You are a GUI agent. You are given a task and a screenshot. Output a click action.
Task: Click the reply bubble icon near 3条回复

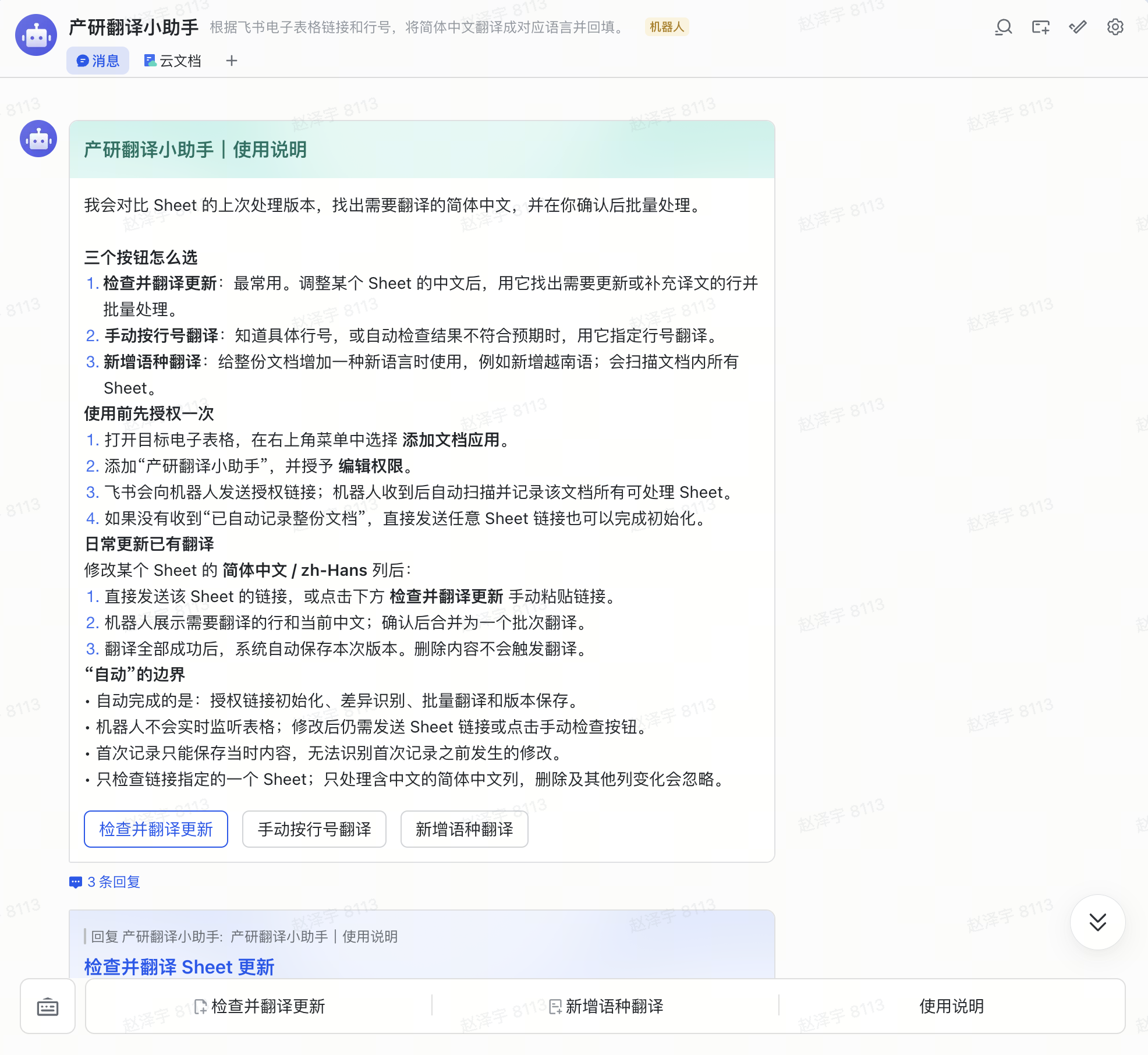click(75, 882)
